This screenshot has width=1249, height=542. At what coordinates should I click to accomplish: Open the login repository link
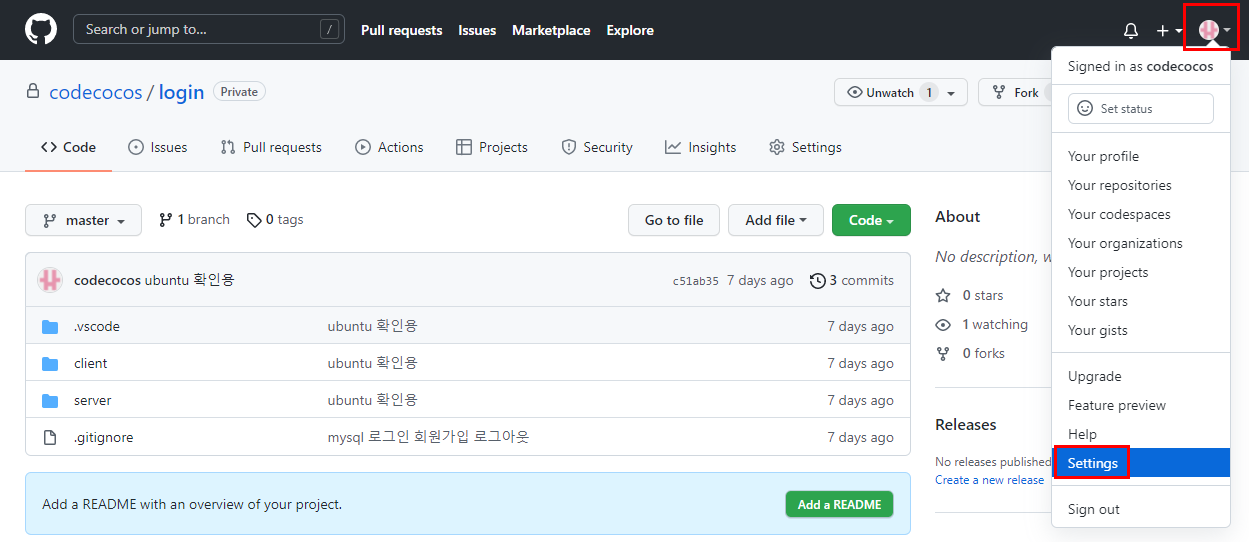181,92
